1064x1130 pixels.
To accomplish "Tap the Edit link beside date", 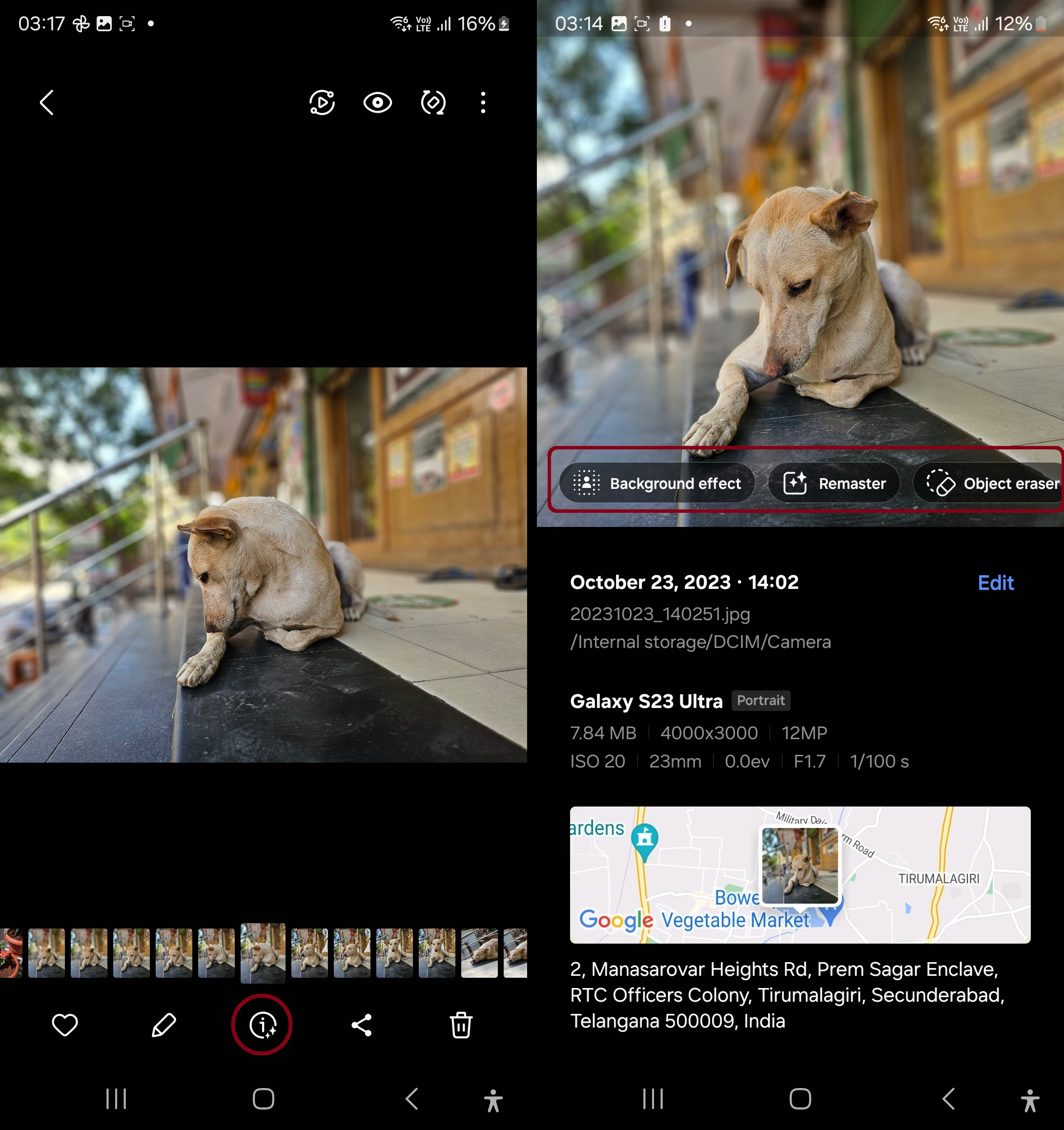I will 995,583.
